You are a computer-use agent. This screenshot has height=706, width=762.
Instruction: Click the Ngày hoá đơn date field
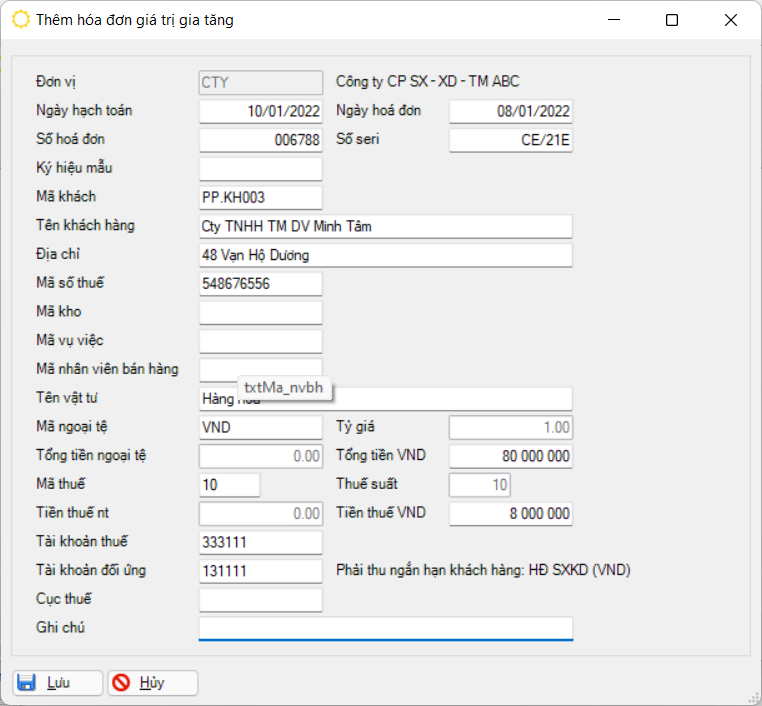510,111
